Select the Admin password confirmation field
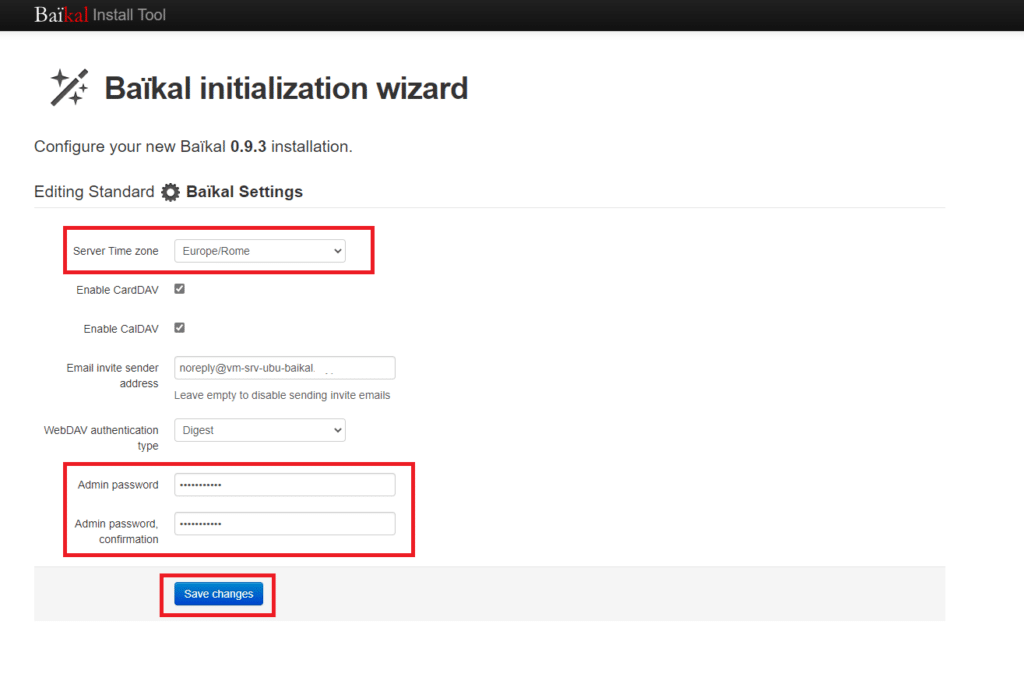 click(284, 524)
